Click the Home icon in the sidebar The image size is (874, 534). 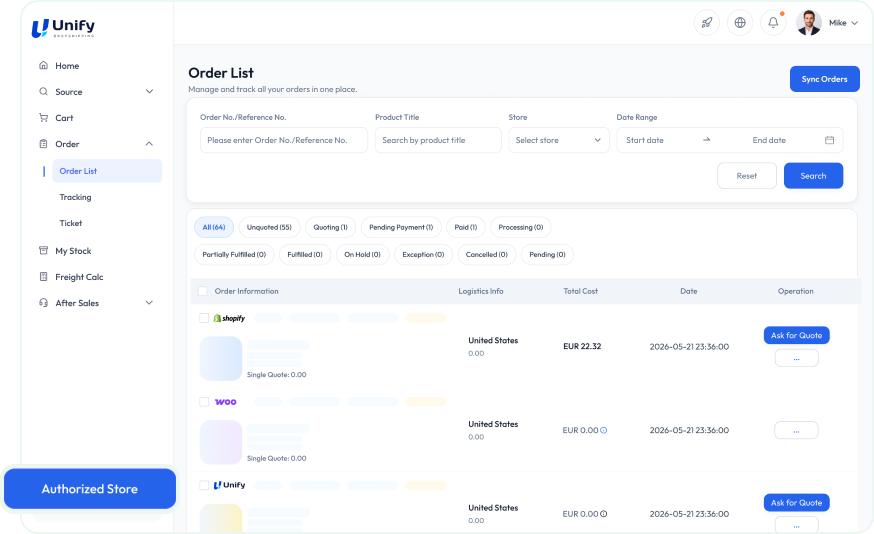43,65
